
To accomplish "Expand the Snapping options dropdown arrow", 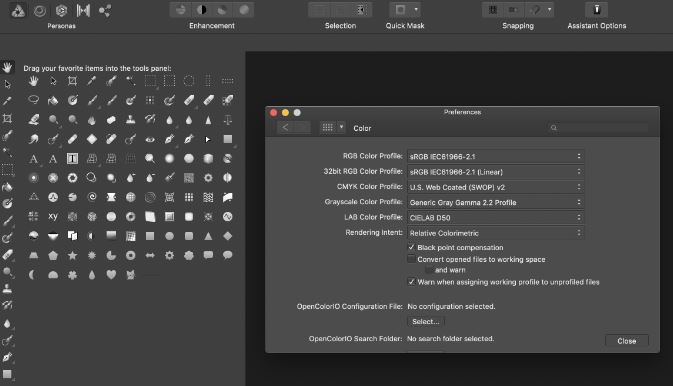I will pyautogui.click(x=549, y=9).
